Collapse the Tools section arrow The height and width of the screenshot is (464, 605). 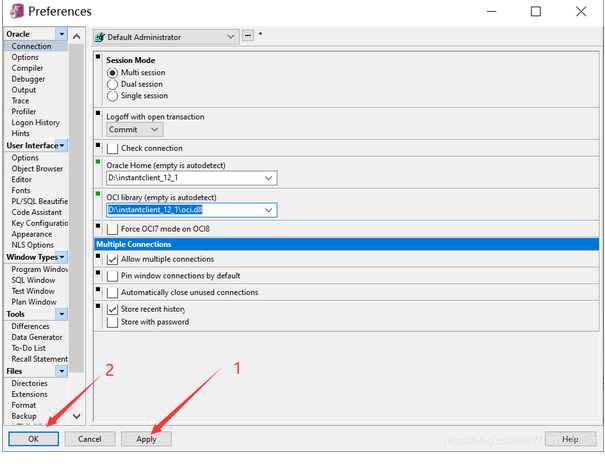click(61, 314)
